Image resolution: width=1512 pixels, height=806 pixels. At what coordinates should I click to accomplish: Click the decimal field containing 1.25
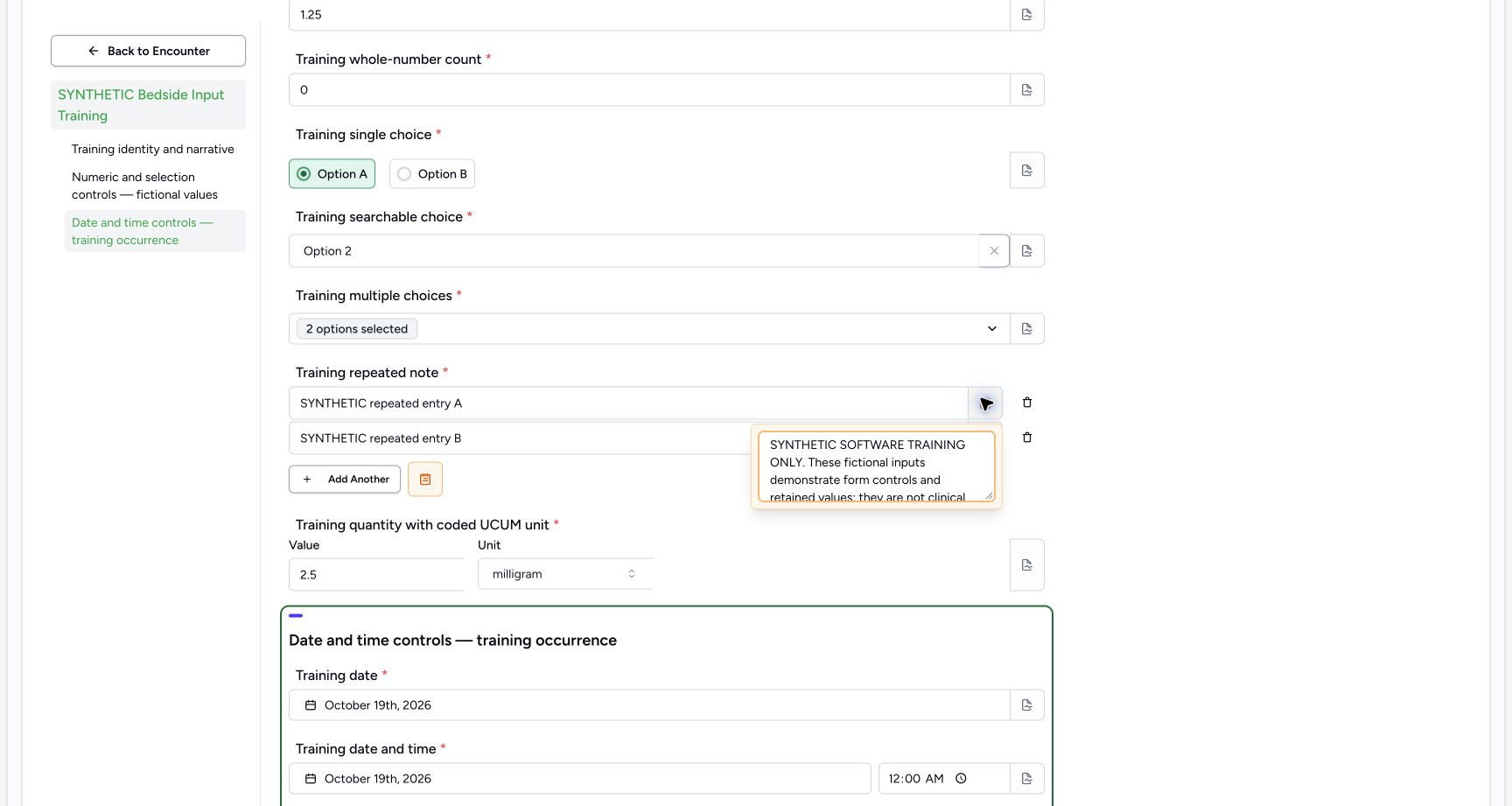pos(649,15)
